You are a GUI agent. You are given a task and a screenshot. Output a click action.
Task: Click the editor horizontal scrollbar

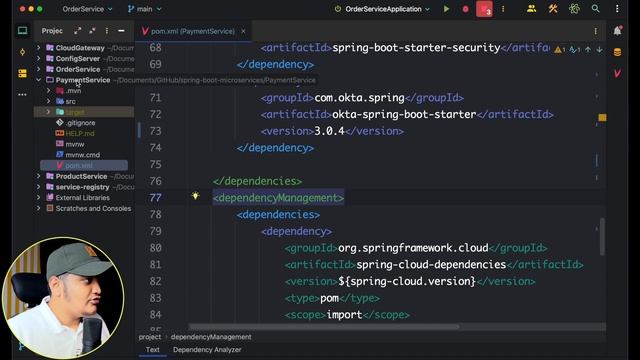(324, 327)
